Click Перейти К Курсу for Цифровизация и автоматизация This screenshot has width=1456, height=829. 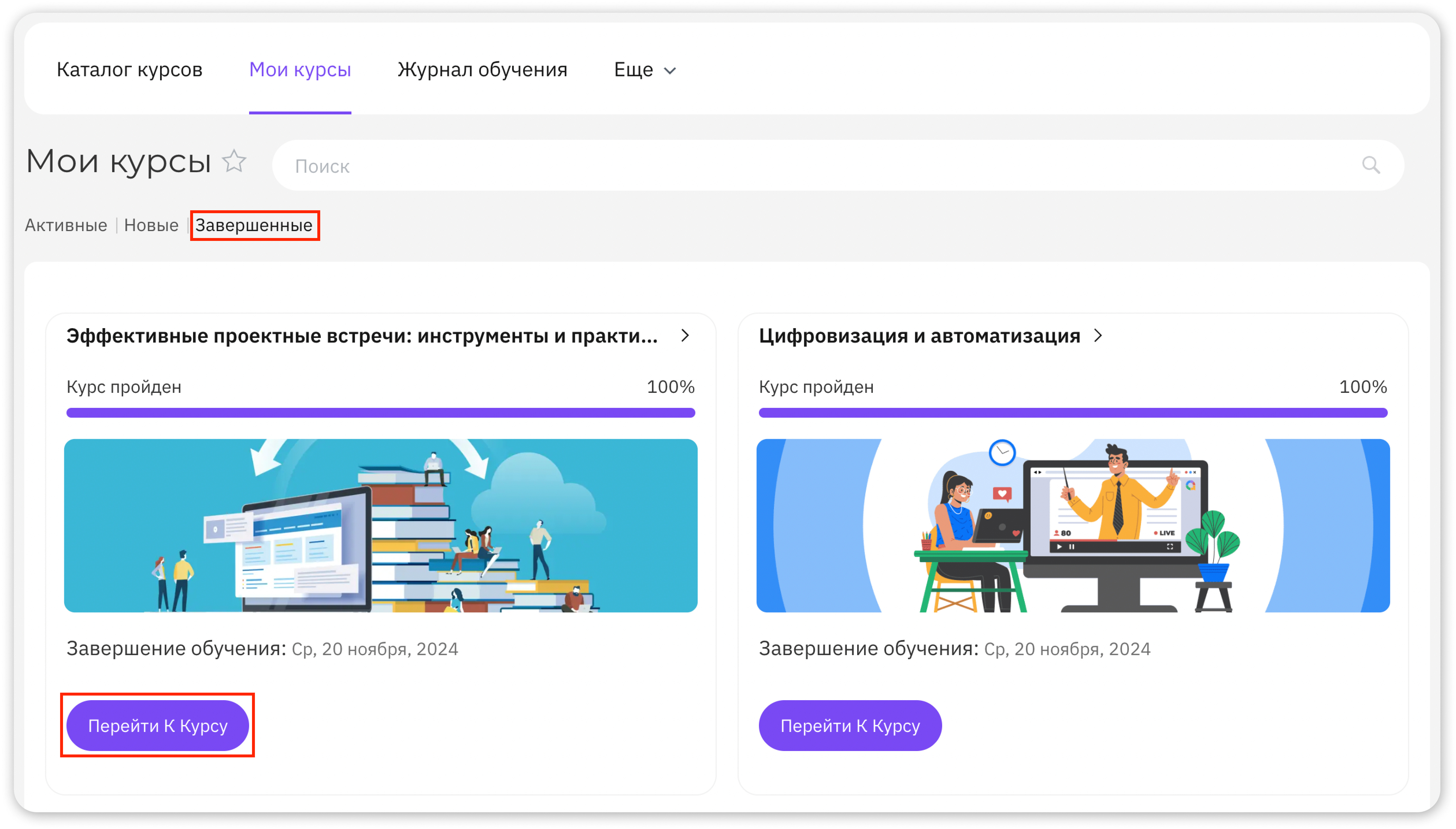coord(850,725)
